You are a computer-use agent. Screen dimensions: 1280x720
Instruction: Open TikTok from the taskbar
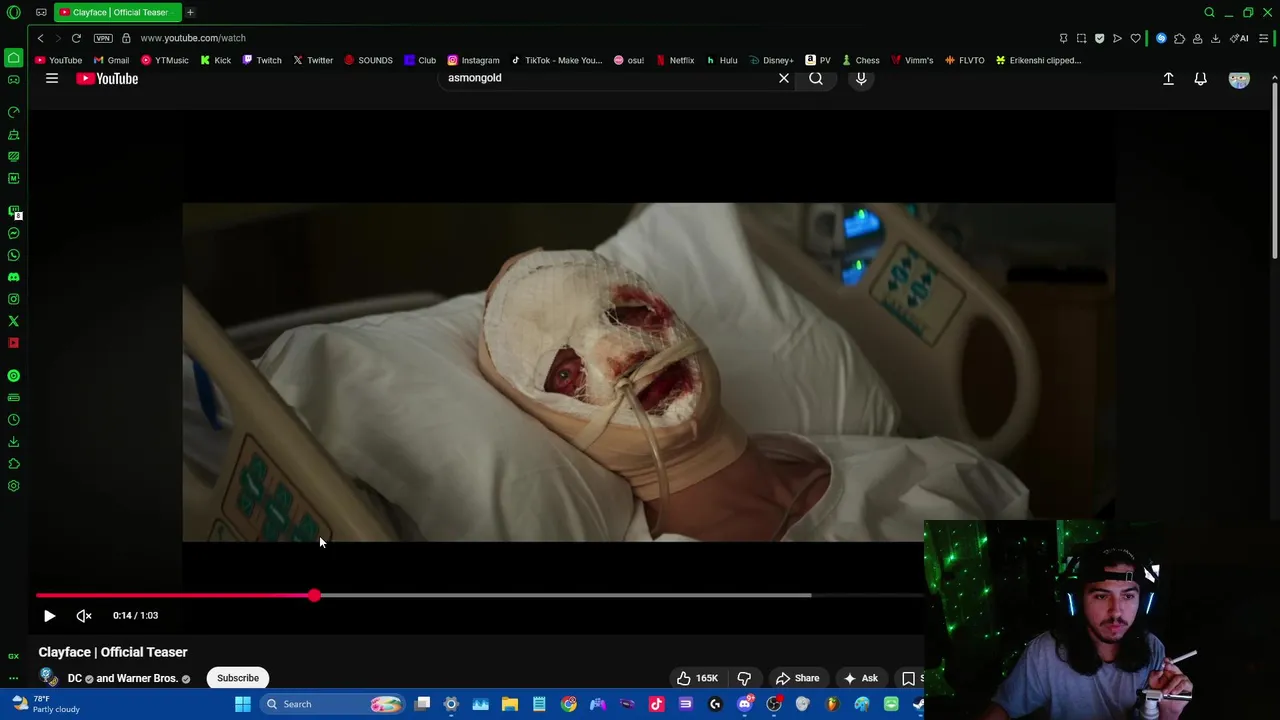[x=656, y=704]
